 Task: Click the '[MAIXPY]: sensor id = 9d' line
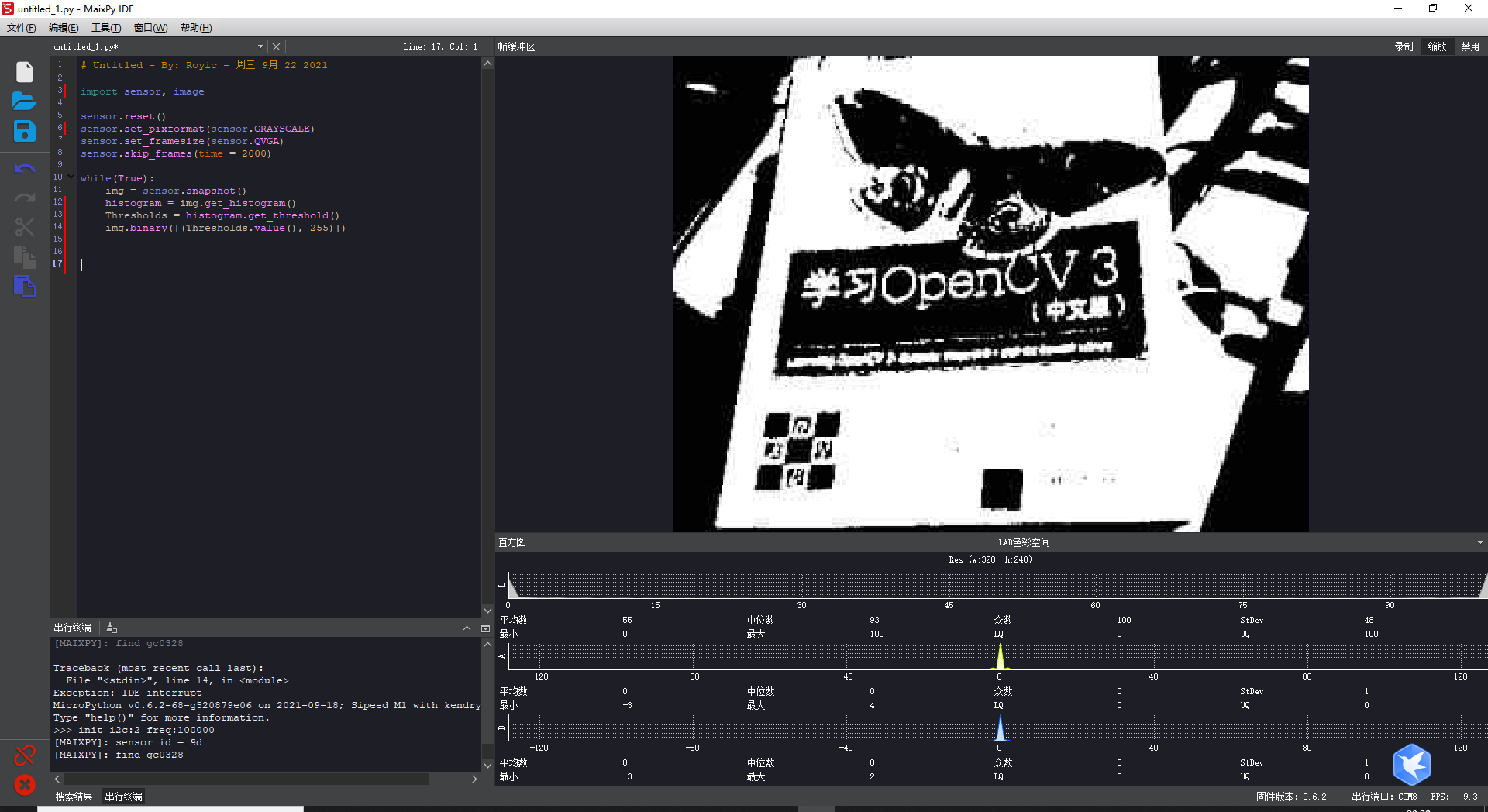tap(128, 742)
